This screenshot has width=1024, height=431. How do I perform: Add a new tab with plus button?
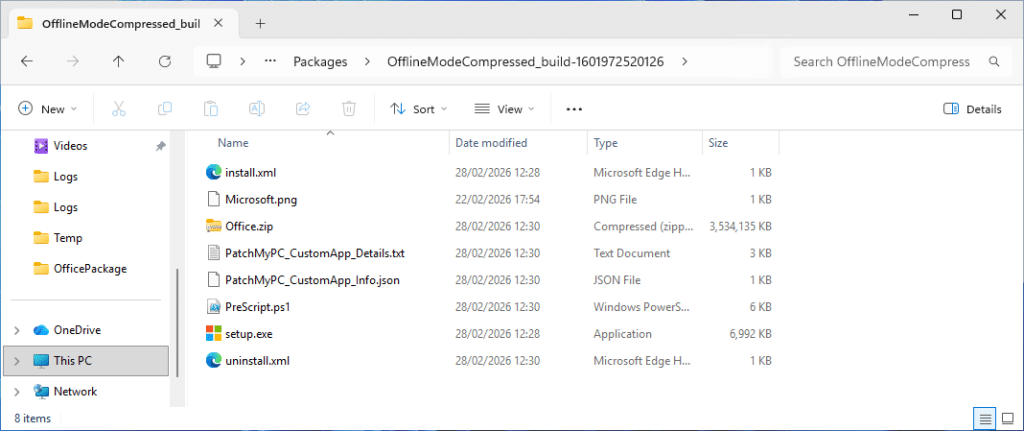click(x=260, y=23)
